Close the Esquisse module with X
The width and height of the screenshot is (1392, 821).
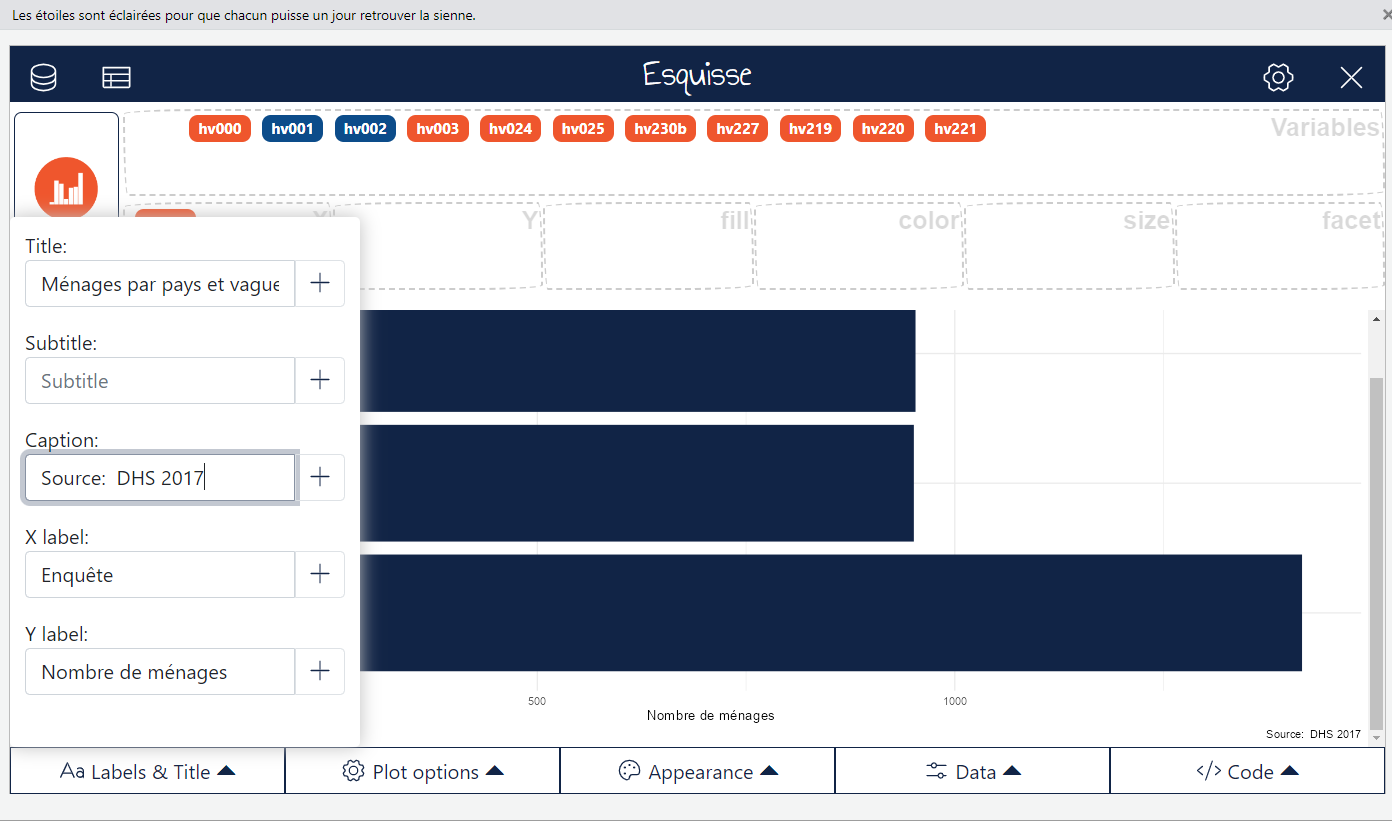pyautogui.click(x=1351, y=77)
